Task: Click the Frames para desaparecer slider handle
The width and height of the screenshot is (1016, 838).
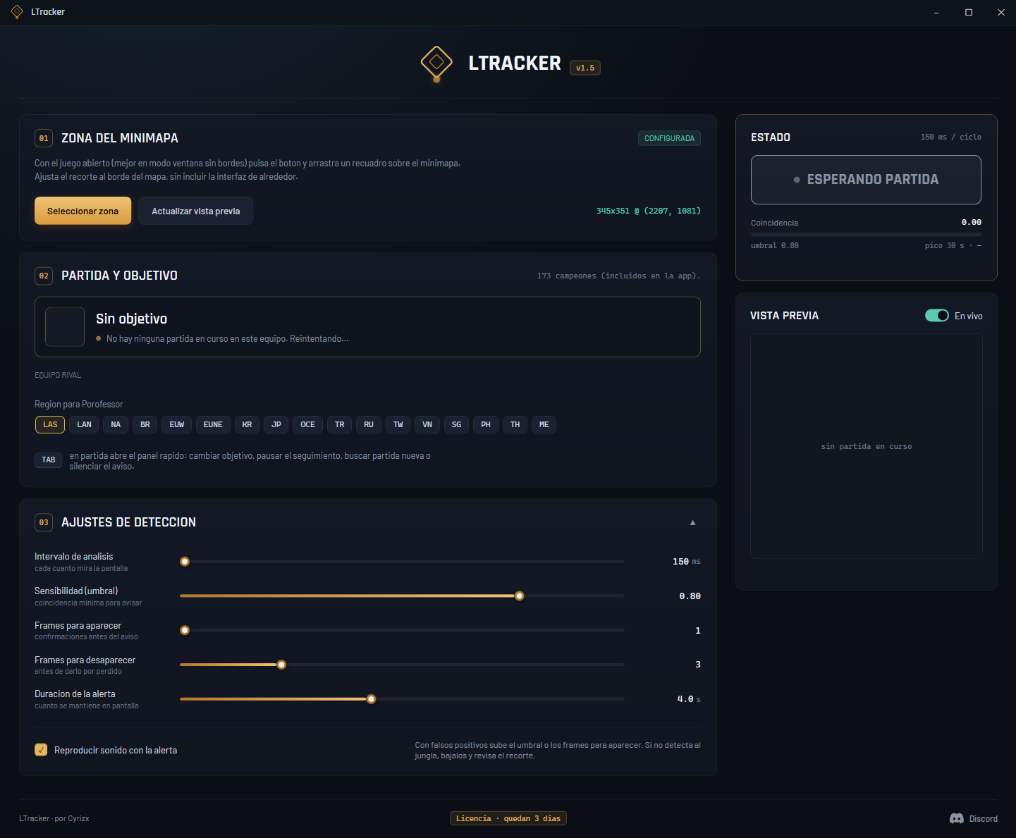Action: click(x=281, y=665)
